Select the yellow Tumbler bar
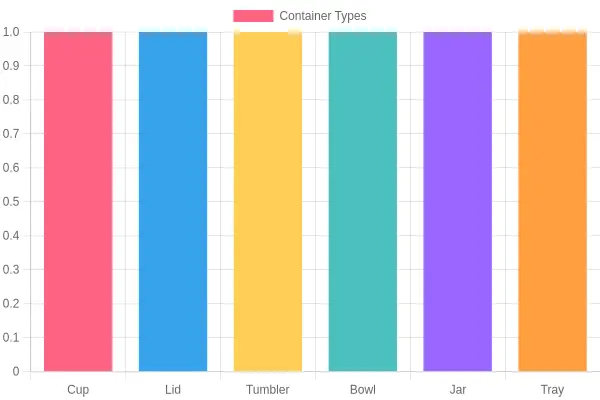Viewport: 600px width, 400px height. (268, 202)
